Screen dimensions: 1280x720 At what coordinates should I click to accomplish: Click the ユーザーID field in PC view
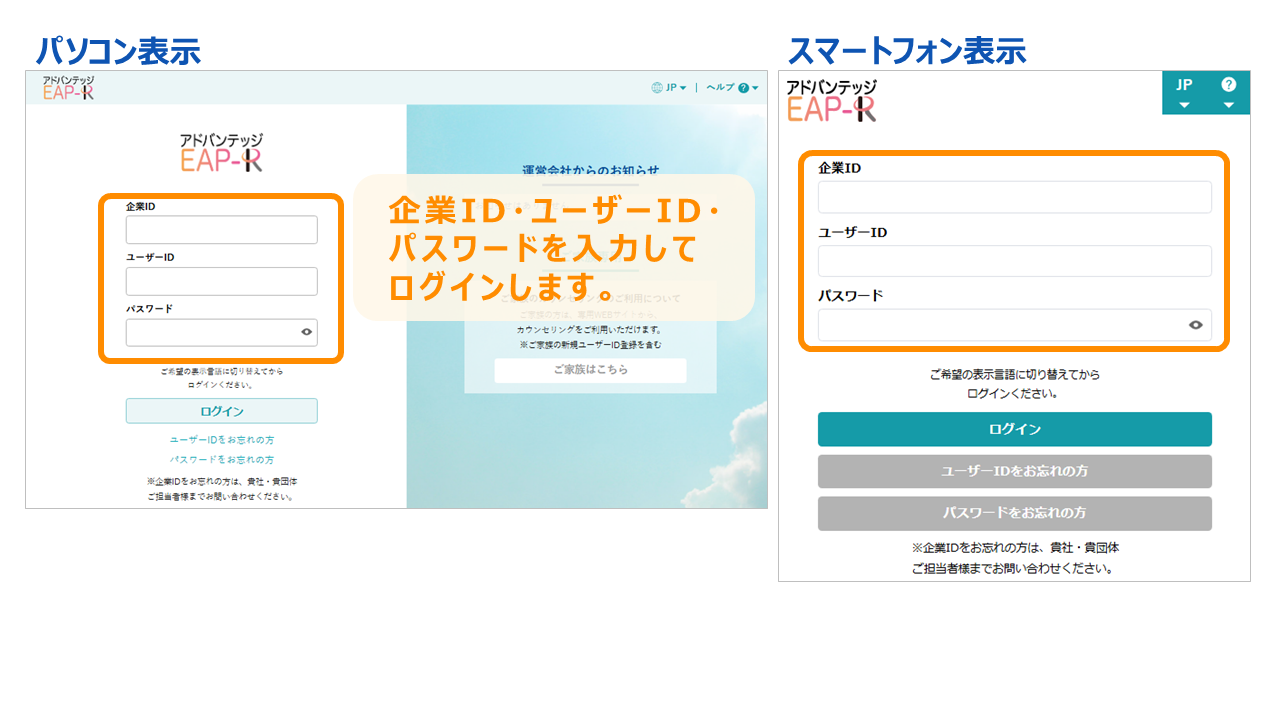pyautogui.click(x=221, y=281)
